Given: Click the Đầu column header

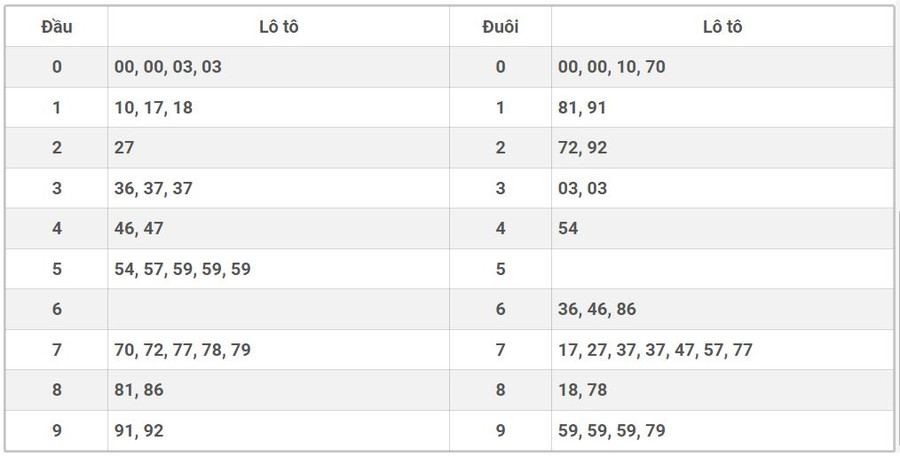Looking at the screenshot, I should point(56,26).
